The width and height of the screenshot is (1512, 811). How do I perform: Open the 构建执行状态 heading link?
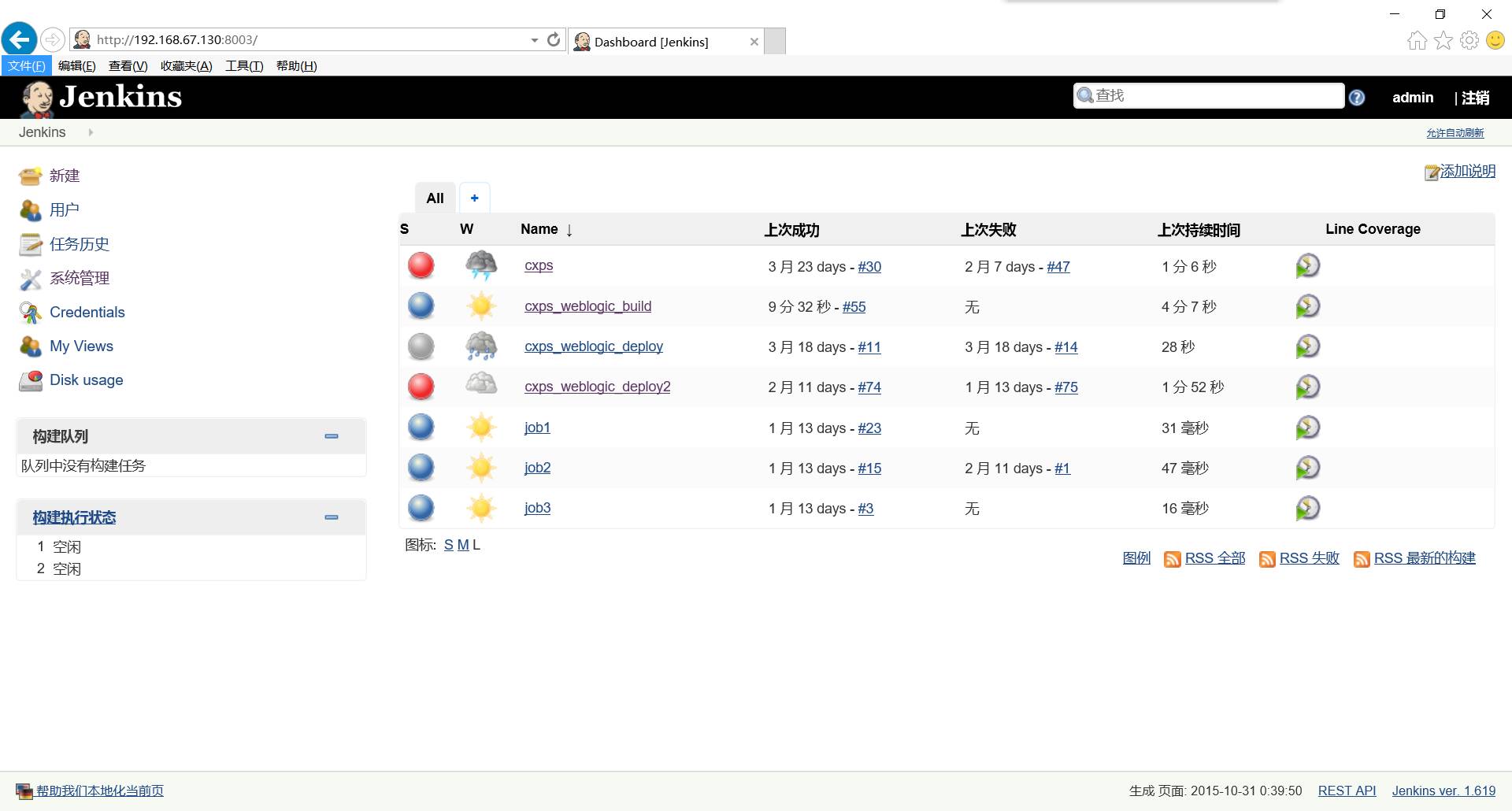[74, 517]
